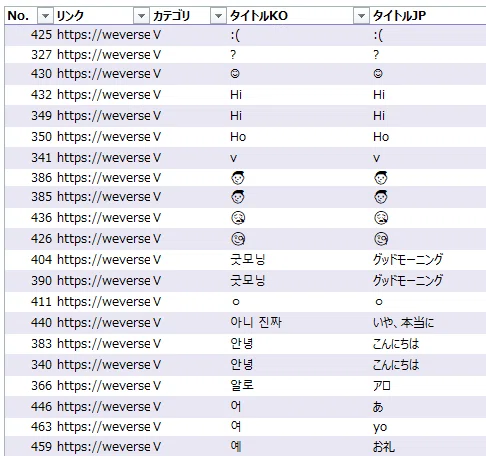Select the boy face emoji in タイトルKO row 386
This screenshot has height=456, width=486.
coord(238,178)
